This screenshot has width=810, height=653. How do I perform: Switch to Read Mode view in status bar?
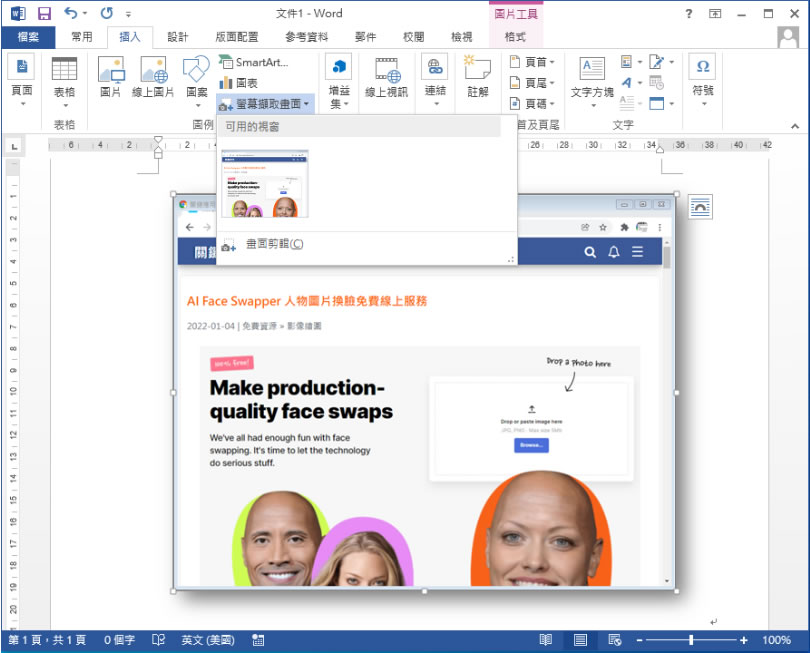point(546,640)
